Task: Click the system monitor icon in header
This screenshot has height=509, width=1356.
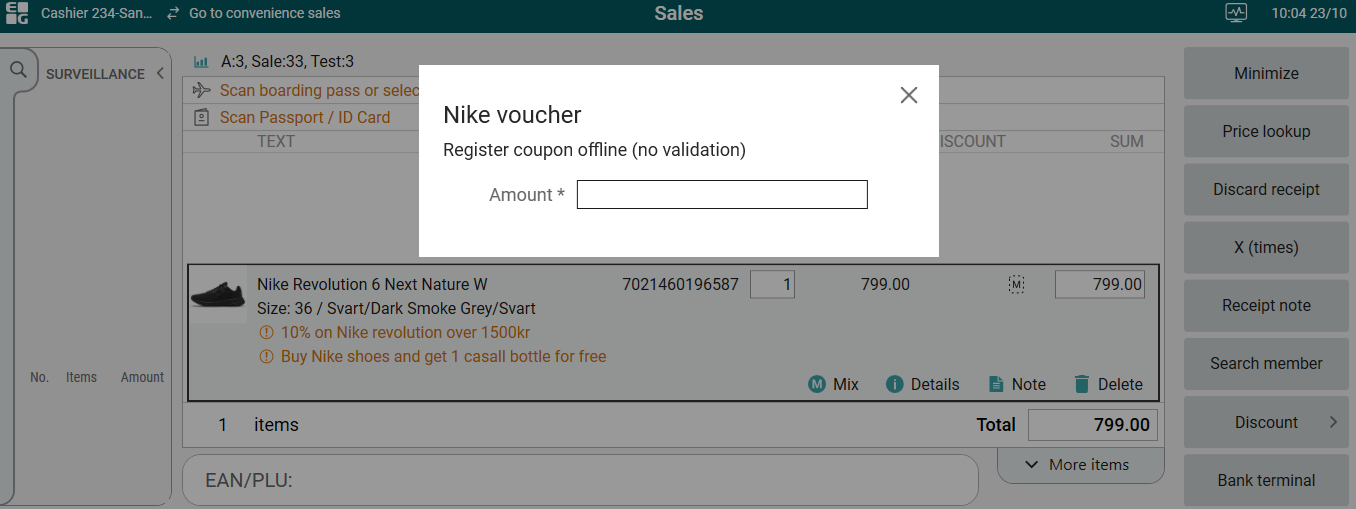Action: tap(1236, 13)
